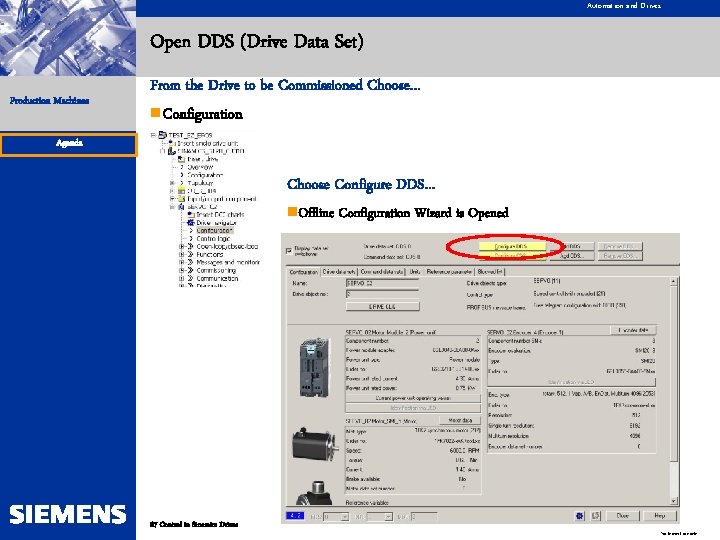Click the Insert single drive unit icon
This screenshot has height=540, width=720.
[172, 143]
